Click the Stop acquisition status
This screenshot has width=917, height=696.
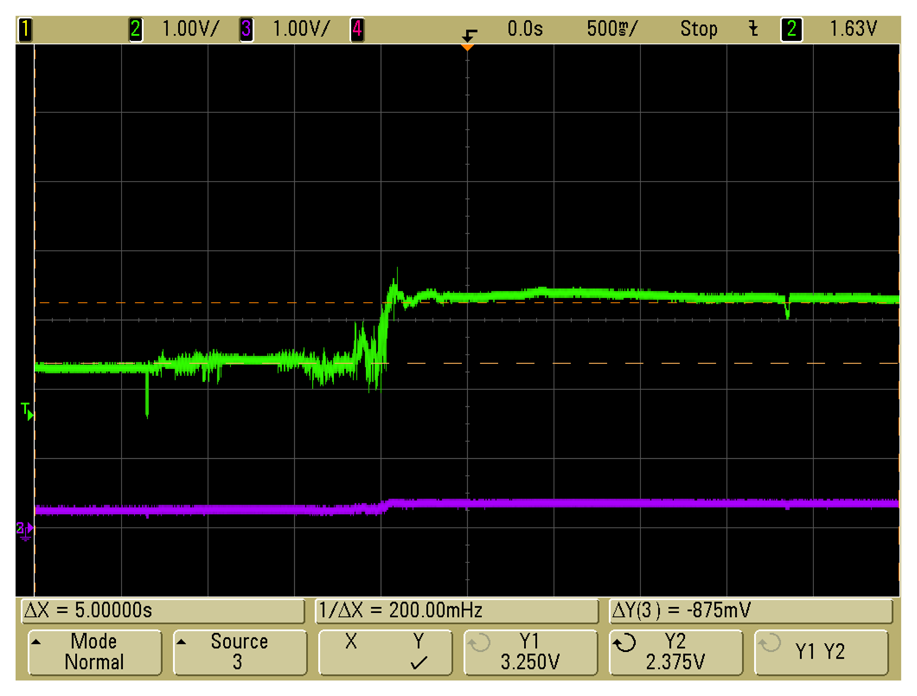[698, 30]
